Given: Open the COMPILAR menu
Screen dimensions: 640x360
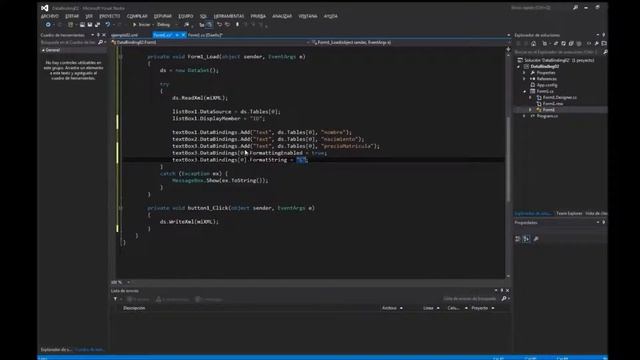Looking at the screenshot, I should tap(137, 16).
